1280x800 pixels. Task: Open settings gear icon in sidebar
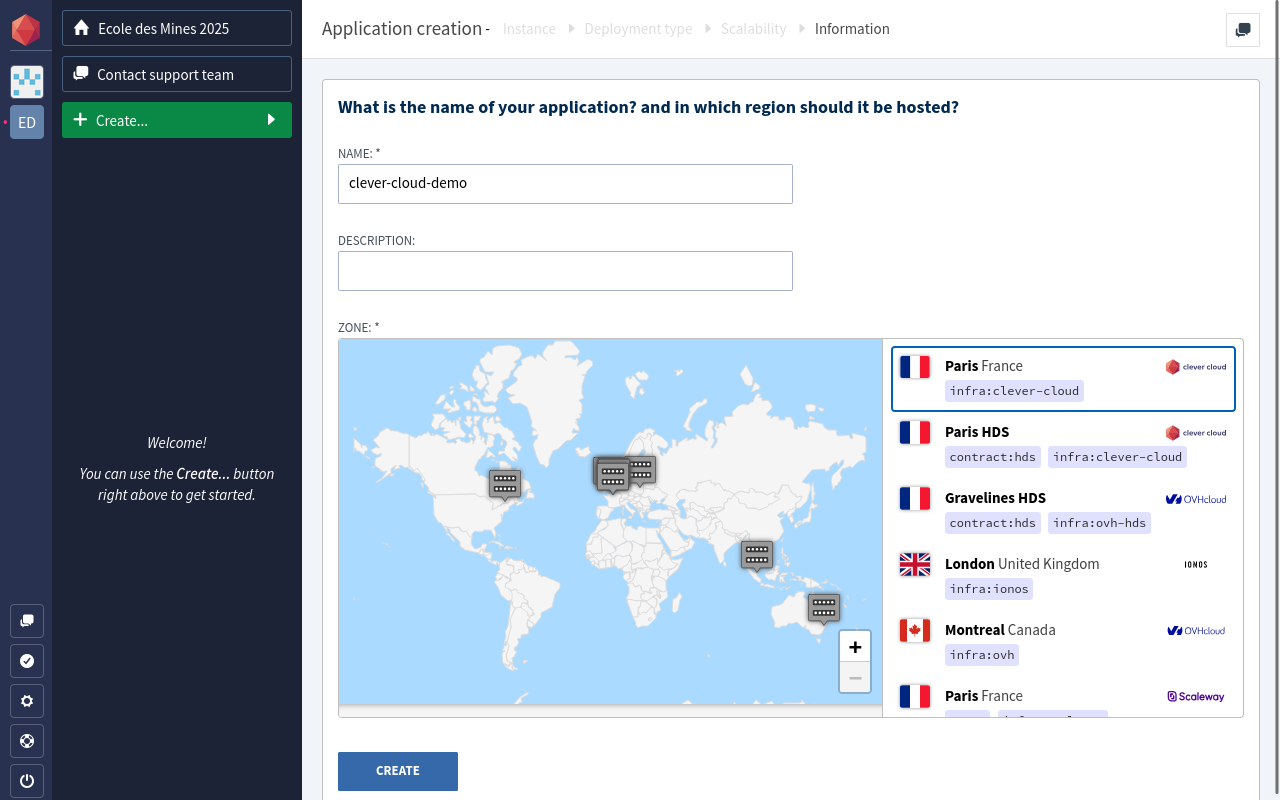coord(27,701)
